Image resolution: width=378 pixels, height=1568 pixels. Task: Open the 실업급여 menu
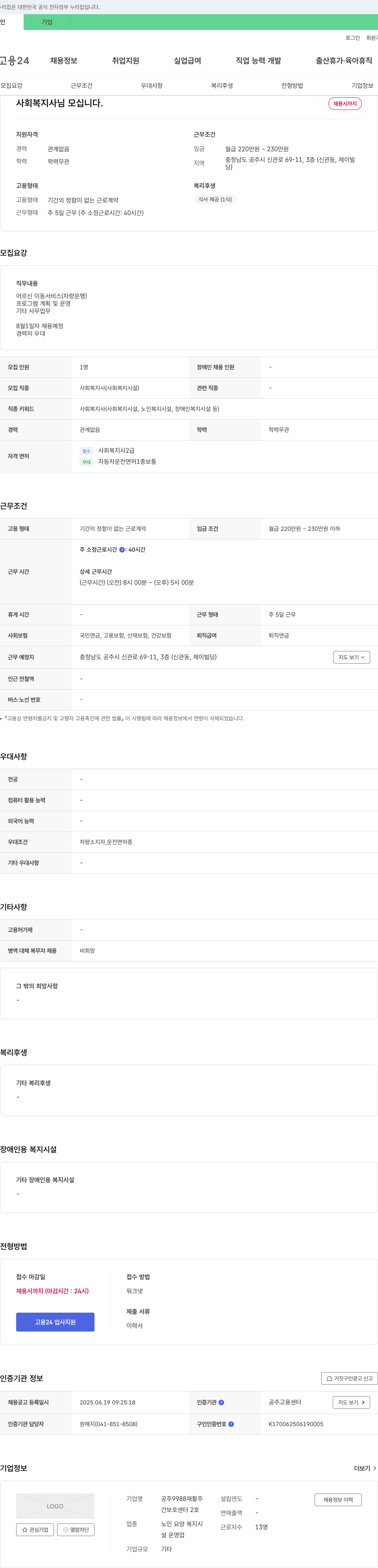[187, 61]
